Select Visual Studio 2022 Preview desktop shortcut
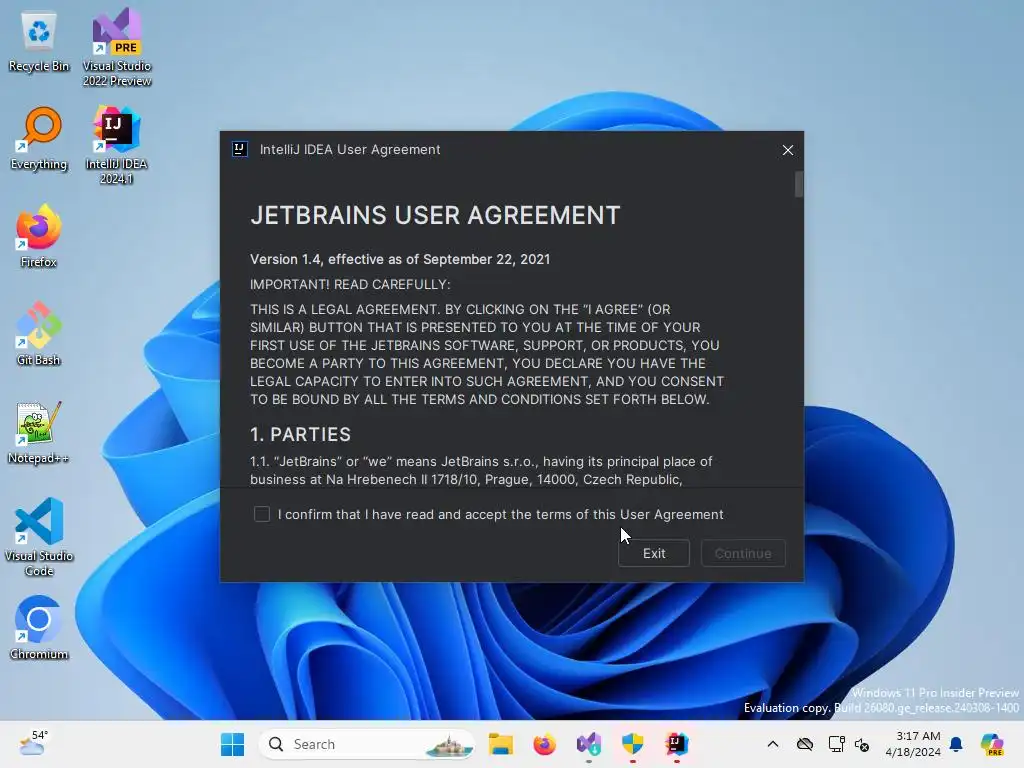Viewport: 1024px width, 768px height. pos(117,47)
